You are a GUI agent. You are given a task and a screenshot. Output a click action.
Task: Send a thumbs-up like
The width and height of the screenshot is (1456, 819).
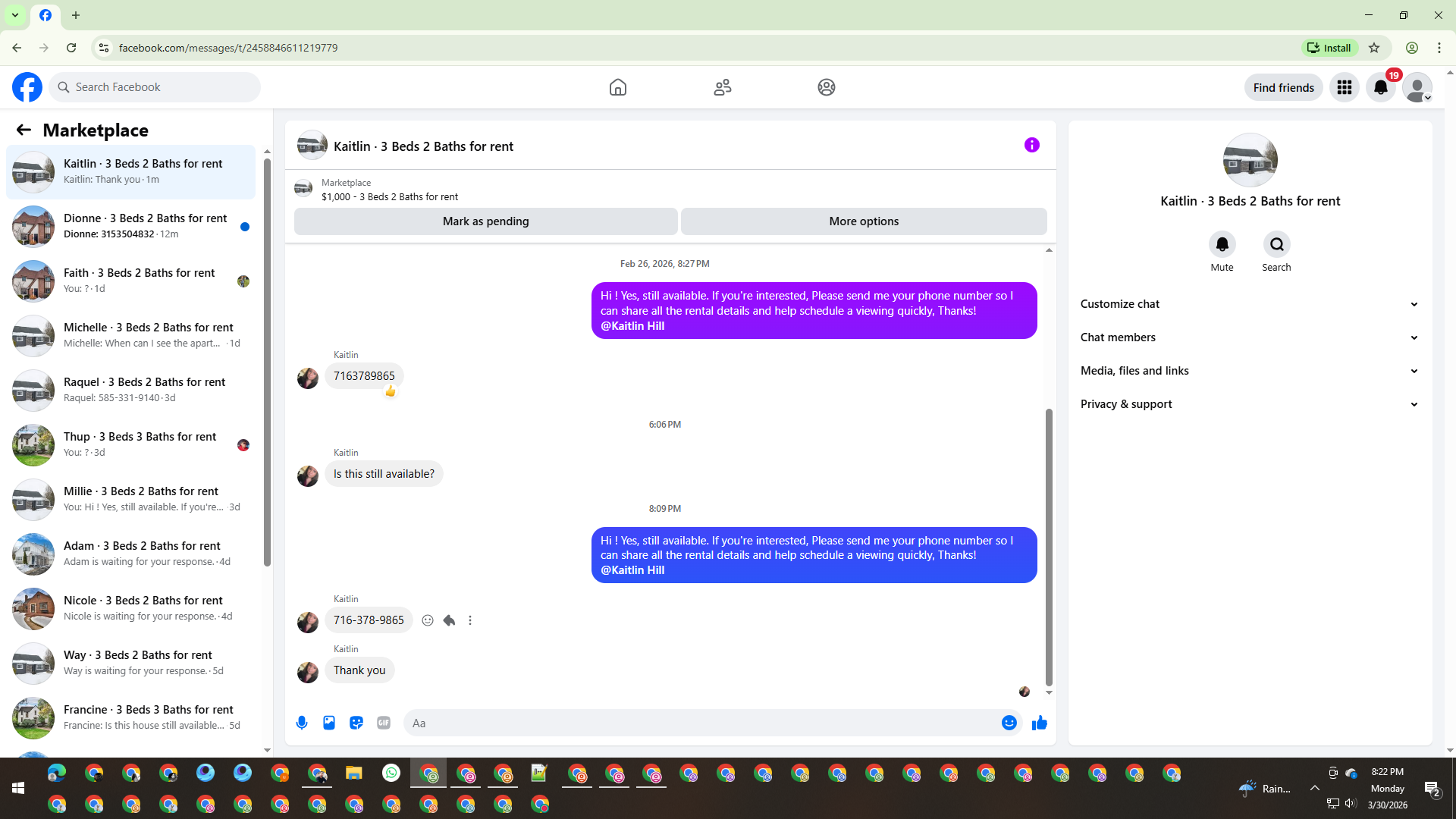coord(1039,723)
